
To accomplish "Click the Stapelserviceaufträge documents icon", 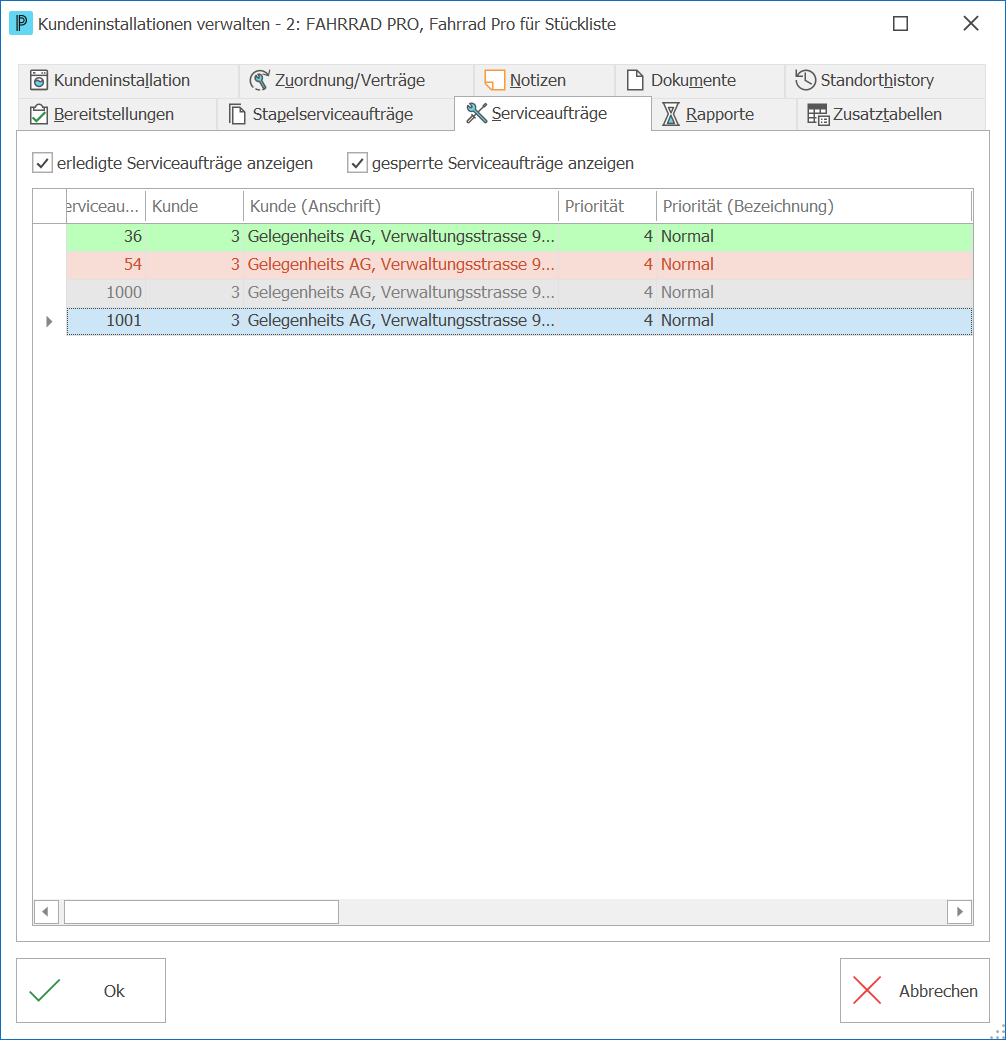I will pyautogui.click(x=237, y=114).
